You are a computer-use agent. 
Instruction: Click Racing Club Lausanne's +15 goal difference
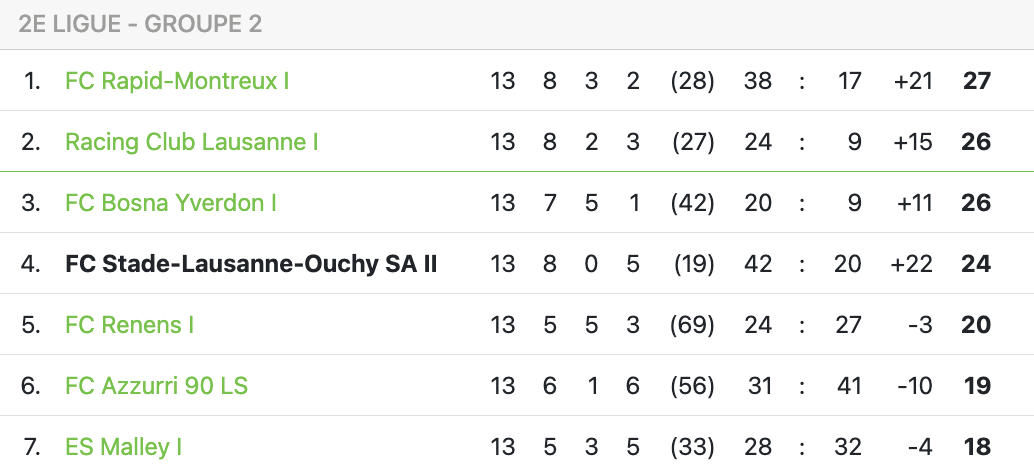[913, 142]
